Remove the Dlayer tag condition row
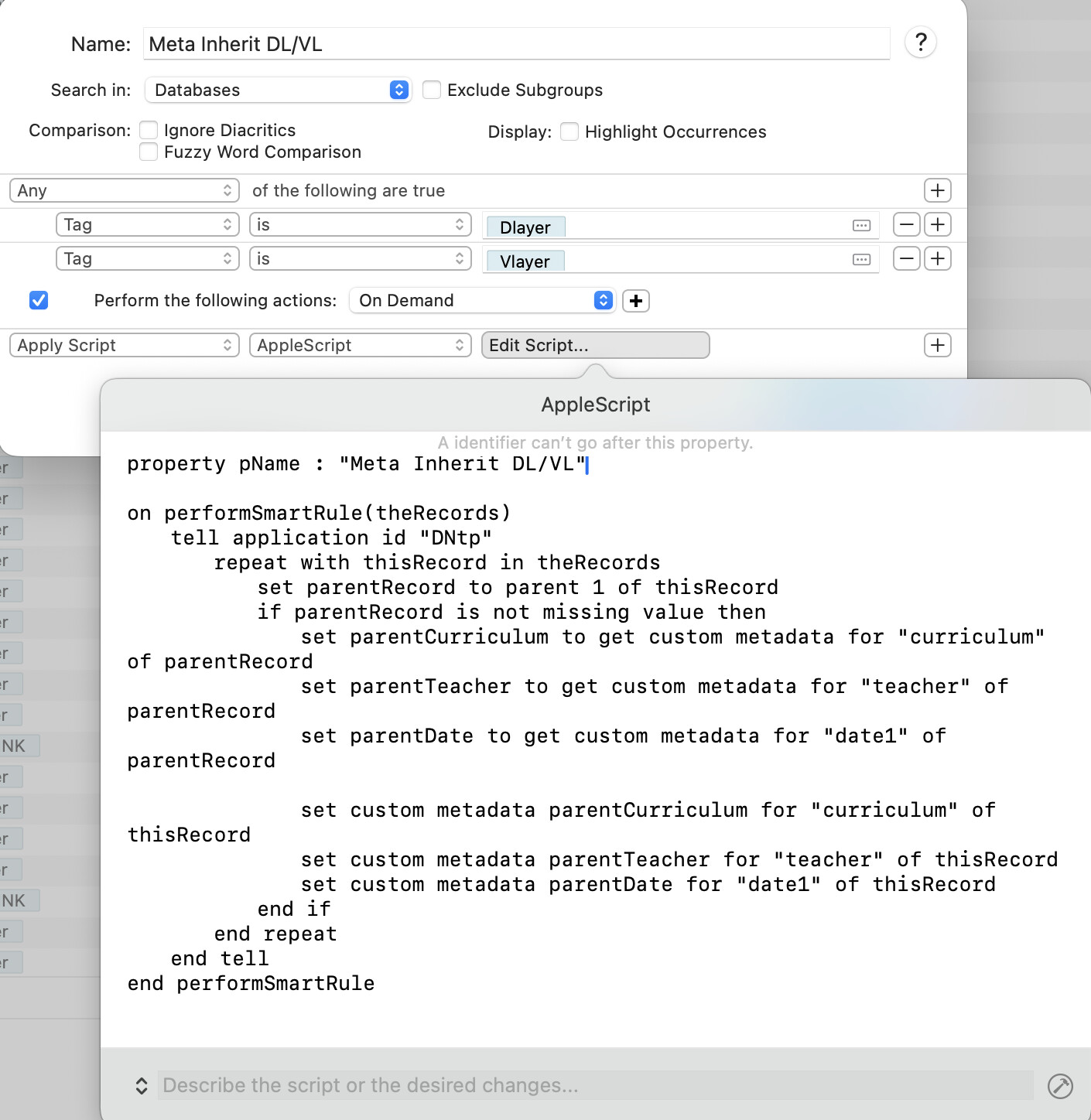 point(906,224)
